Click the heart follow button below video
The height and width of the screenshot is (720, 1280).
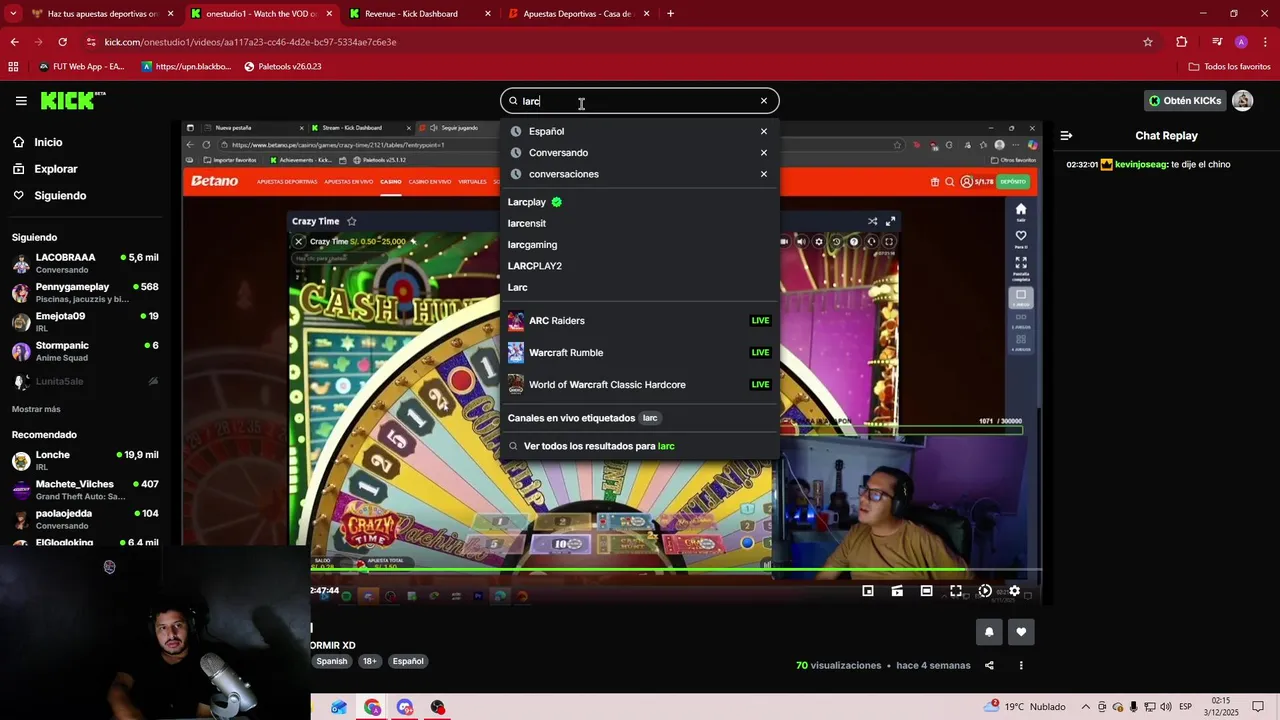[x=1021, y=631]
